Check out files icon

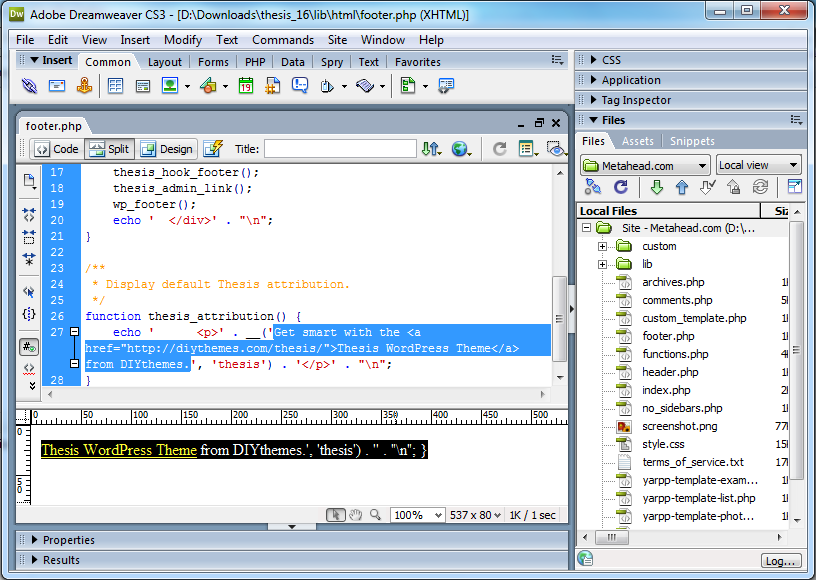[708, 187]
